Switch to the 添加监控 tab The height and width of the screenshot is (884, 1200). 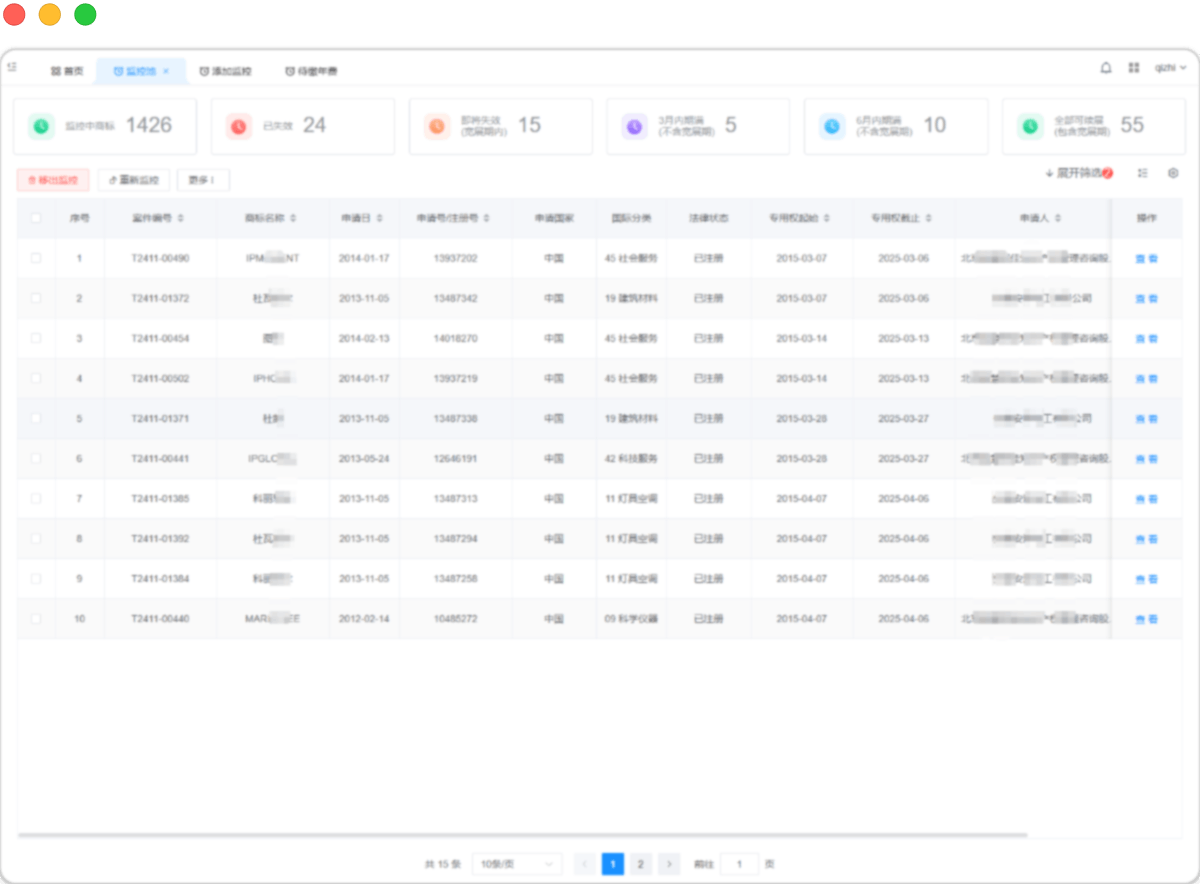point(225,71)
